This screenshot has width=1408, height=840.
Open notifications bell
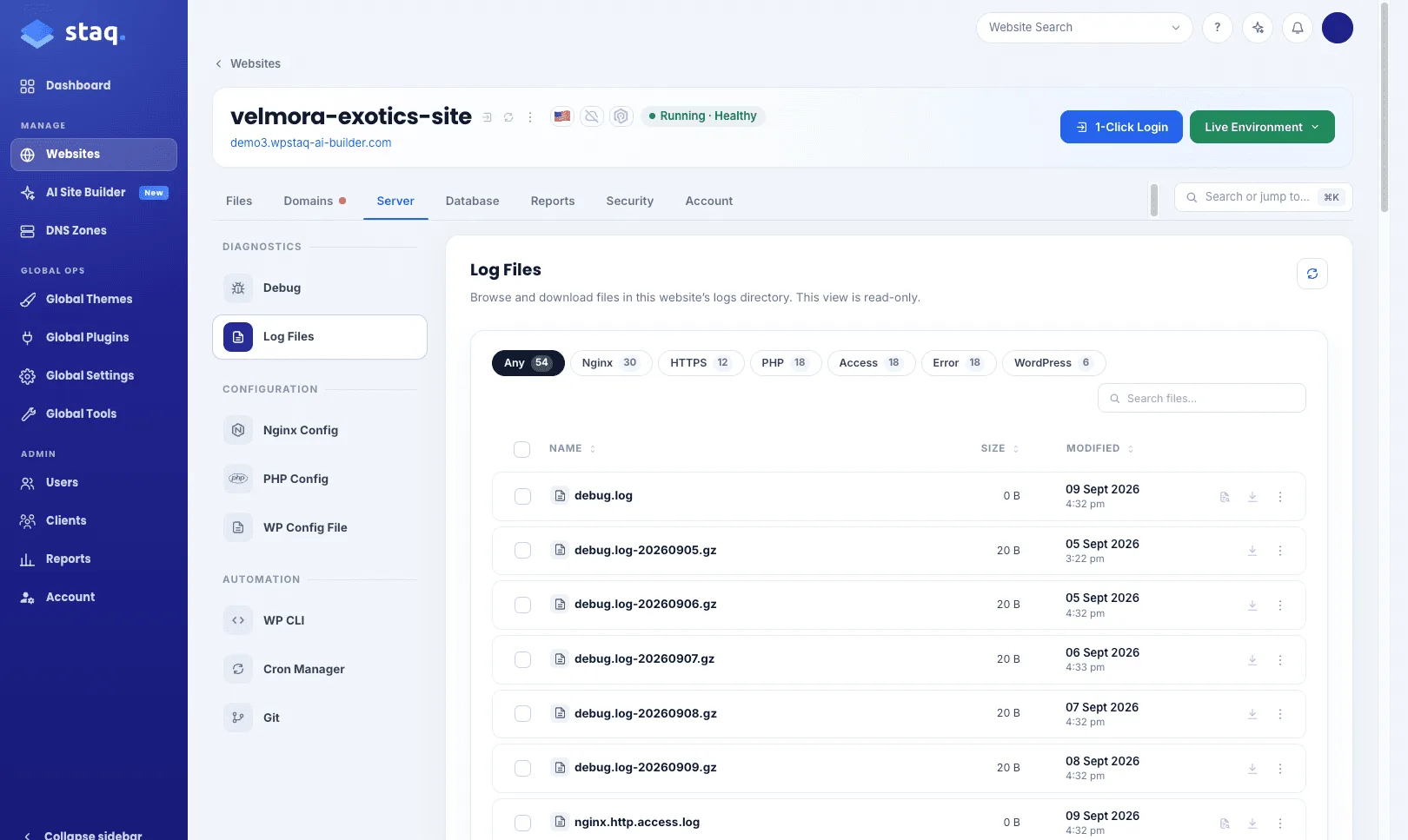coord(1298,28)
